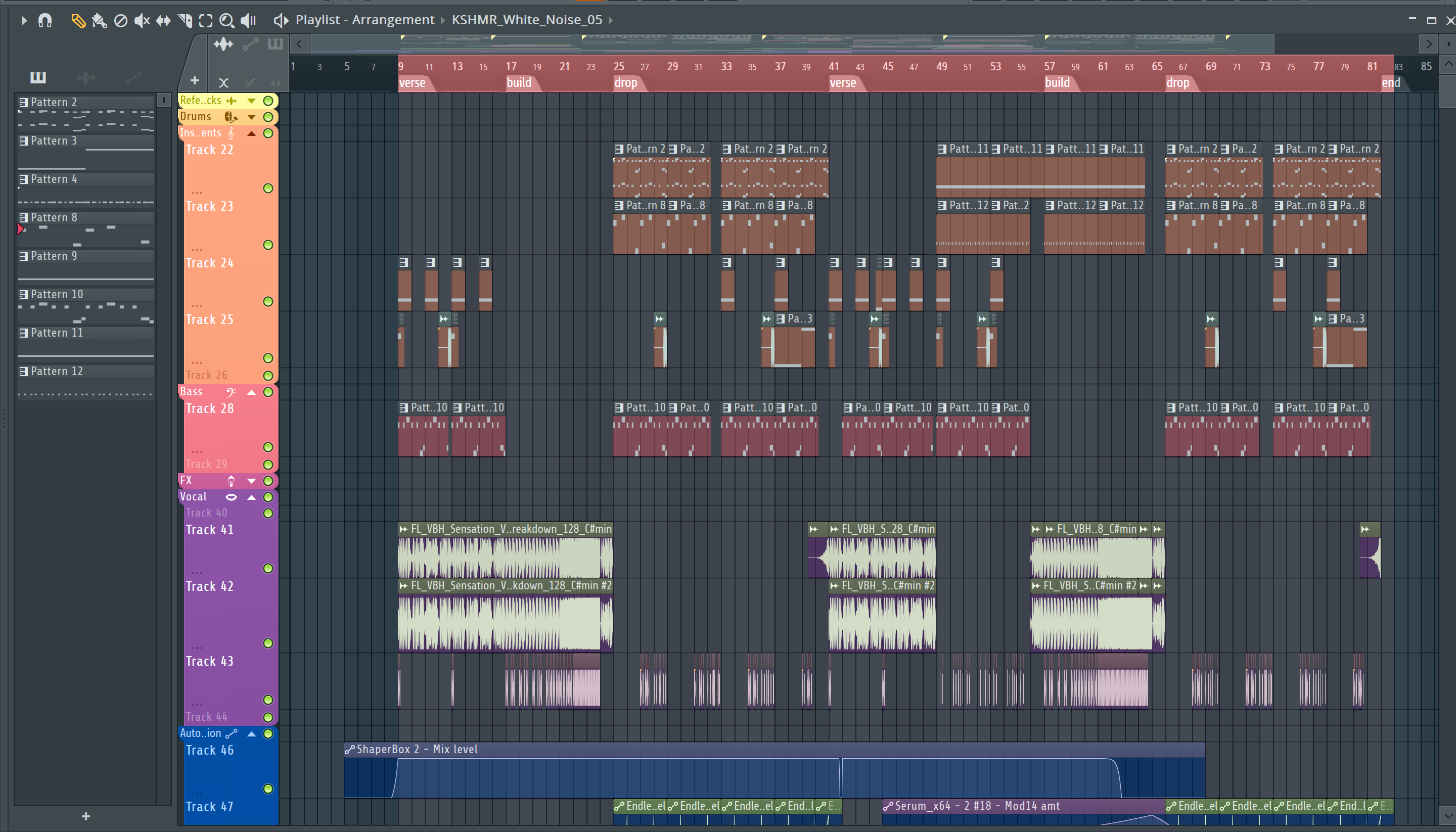
Task: Show automation clips in picker panel
Action: 133,77
